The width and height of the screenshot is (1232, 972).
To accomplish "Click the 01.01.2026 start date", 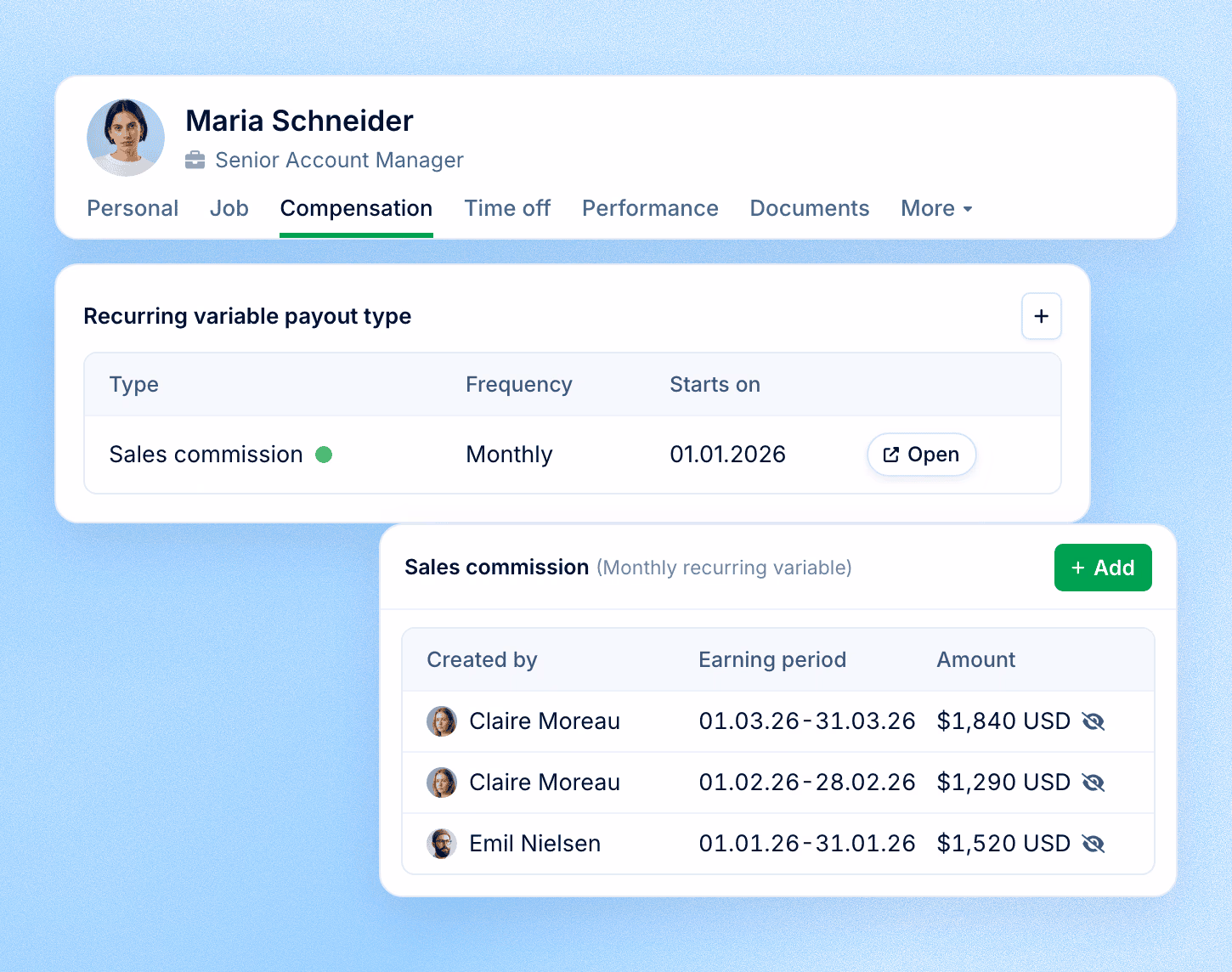I will pyautogui.click(x=728, y=455).
